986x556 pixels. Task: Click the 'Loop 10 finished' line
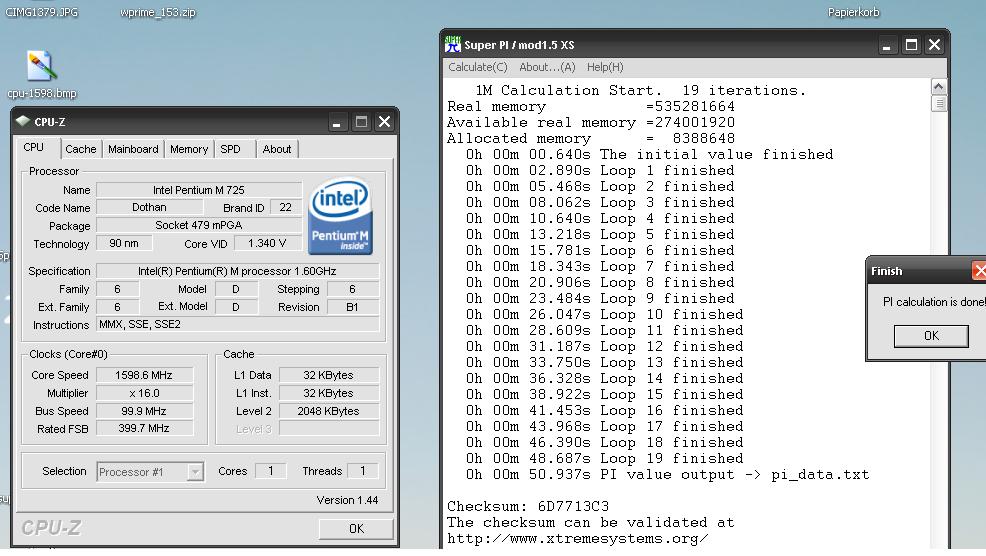pyautogui.click(x=604, y=314)
